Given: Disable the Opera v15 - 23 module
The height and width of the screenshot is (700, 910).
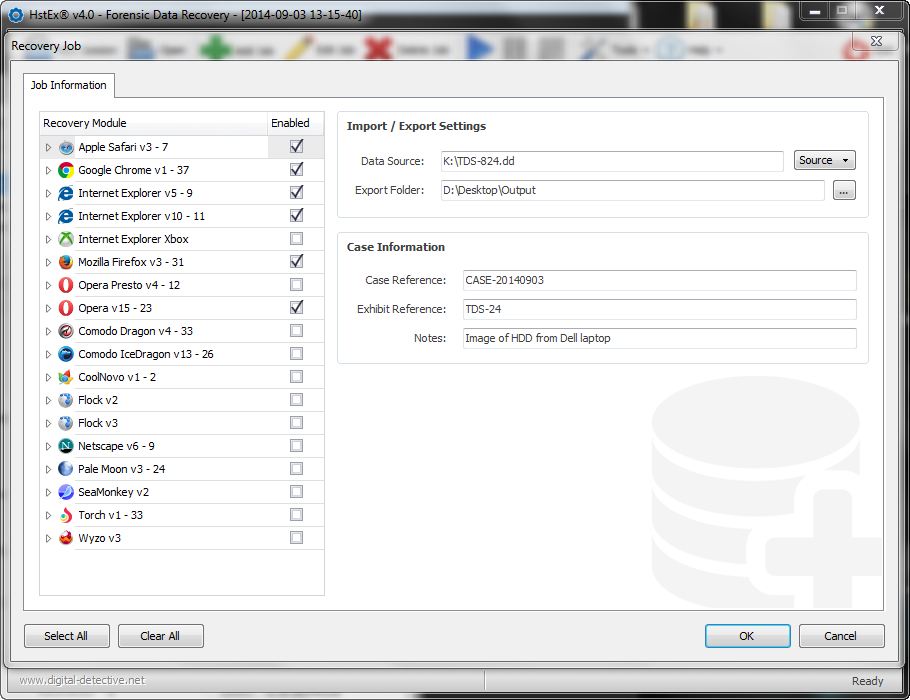Looking at the screenshot, I should tap(297, 307).
